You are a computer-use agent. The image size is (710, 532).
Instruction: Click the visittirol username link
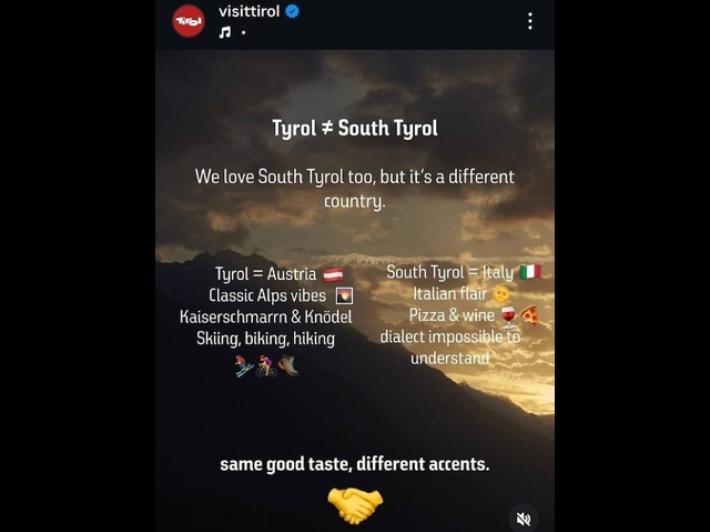(x=249, y=11)
